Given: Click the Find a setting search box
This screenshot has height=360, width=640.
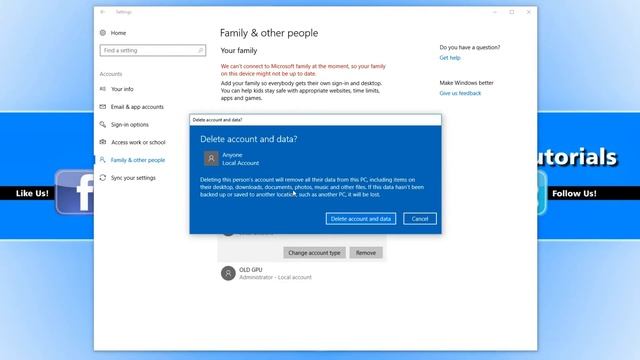Looking at the screenshot, I should [153, 50].
